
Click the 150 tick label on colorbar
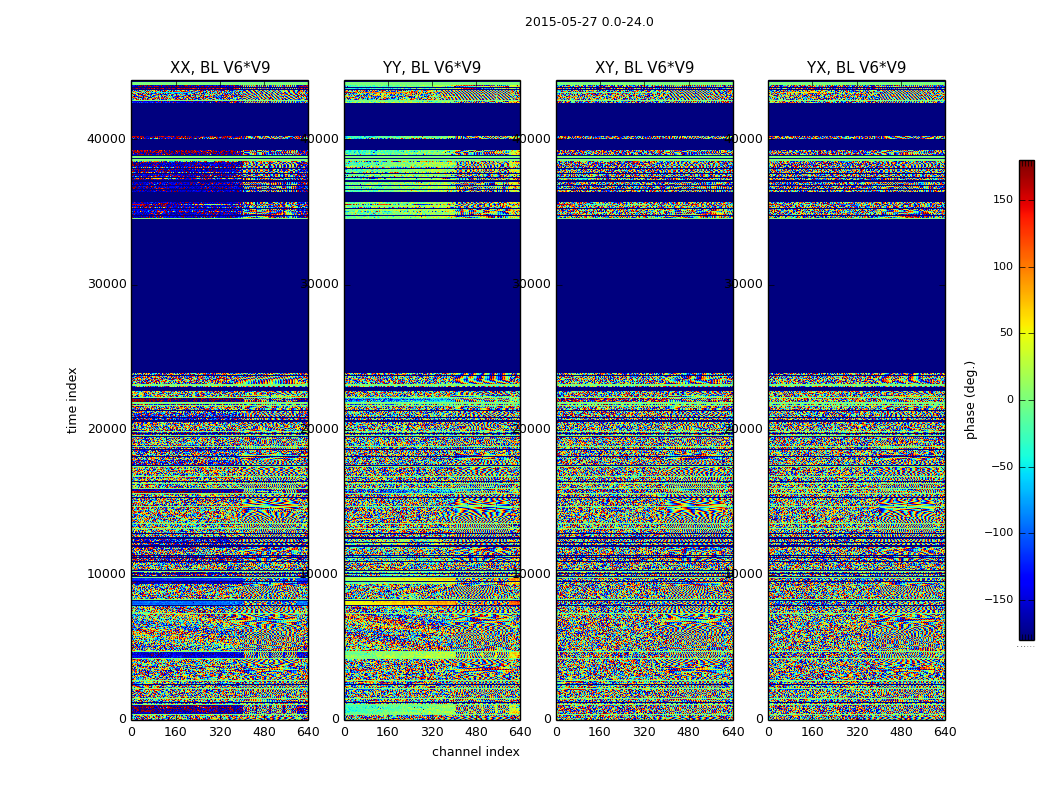(1002, 200)
